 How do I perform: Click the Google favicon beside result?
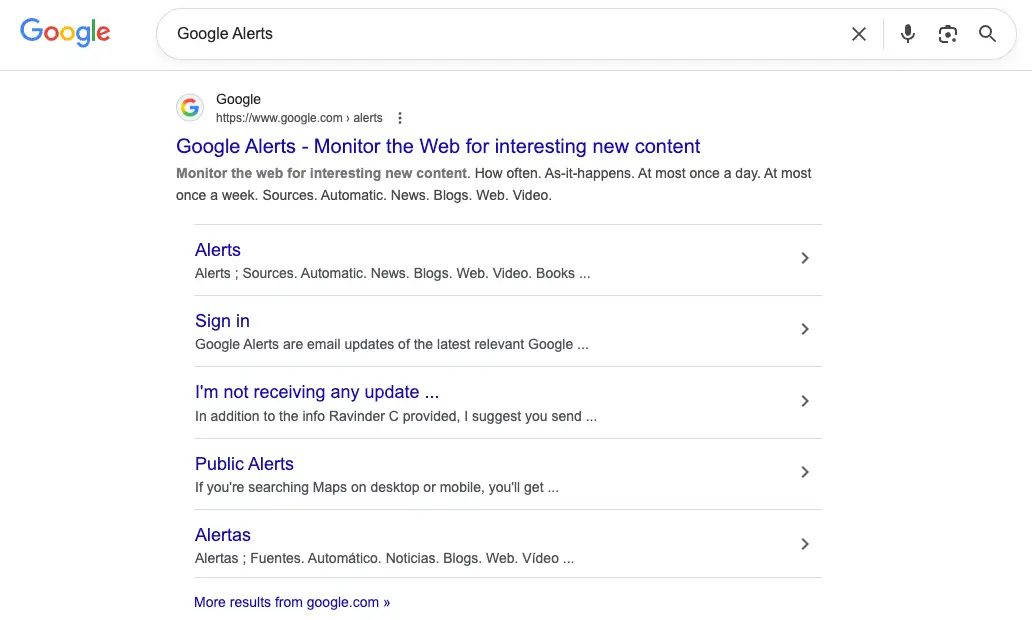click(190, 108)
